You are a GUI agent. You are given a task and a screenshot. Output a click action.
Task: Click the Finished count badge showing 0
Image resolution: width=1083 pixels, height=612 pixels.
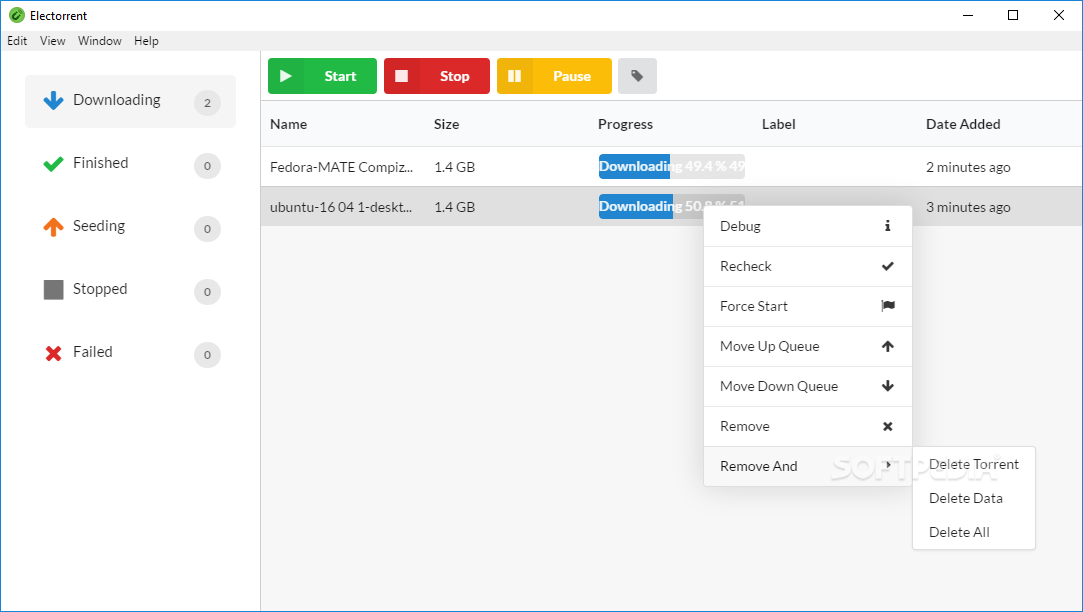(207, 166)
